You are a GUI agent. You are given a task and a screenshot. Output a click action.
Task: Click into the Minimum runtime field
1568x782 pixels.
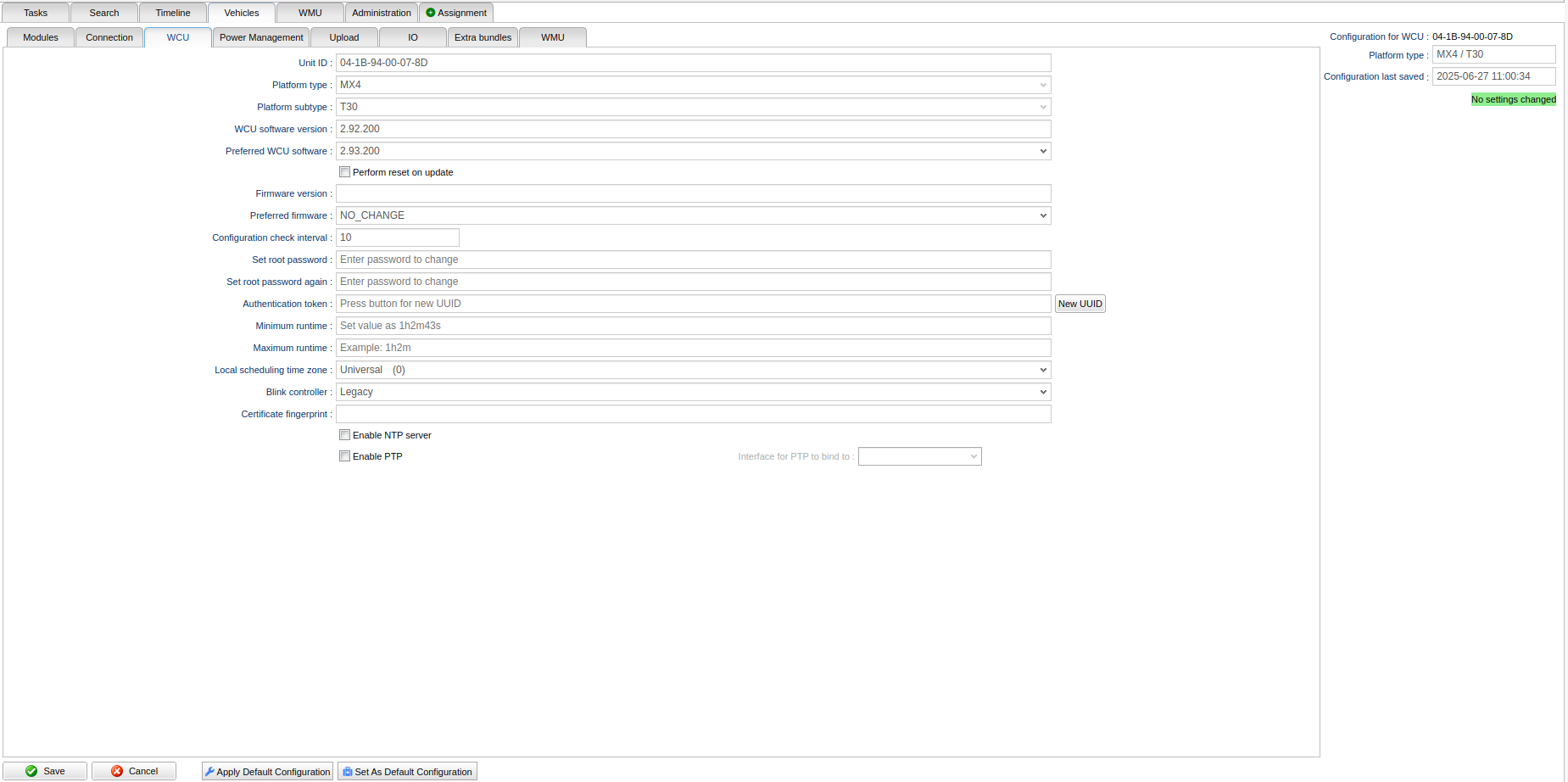693,326
